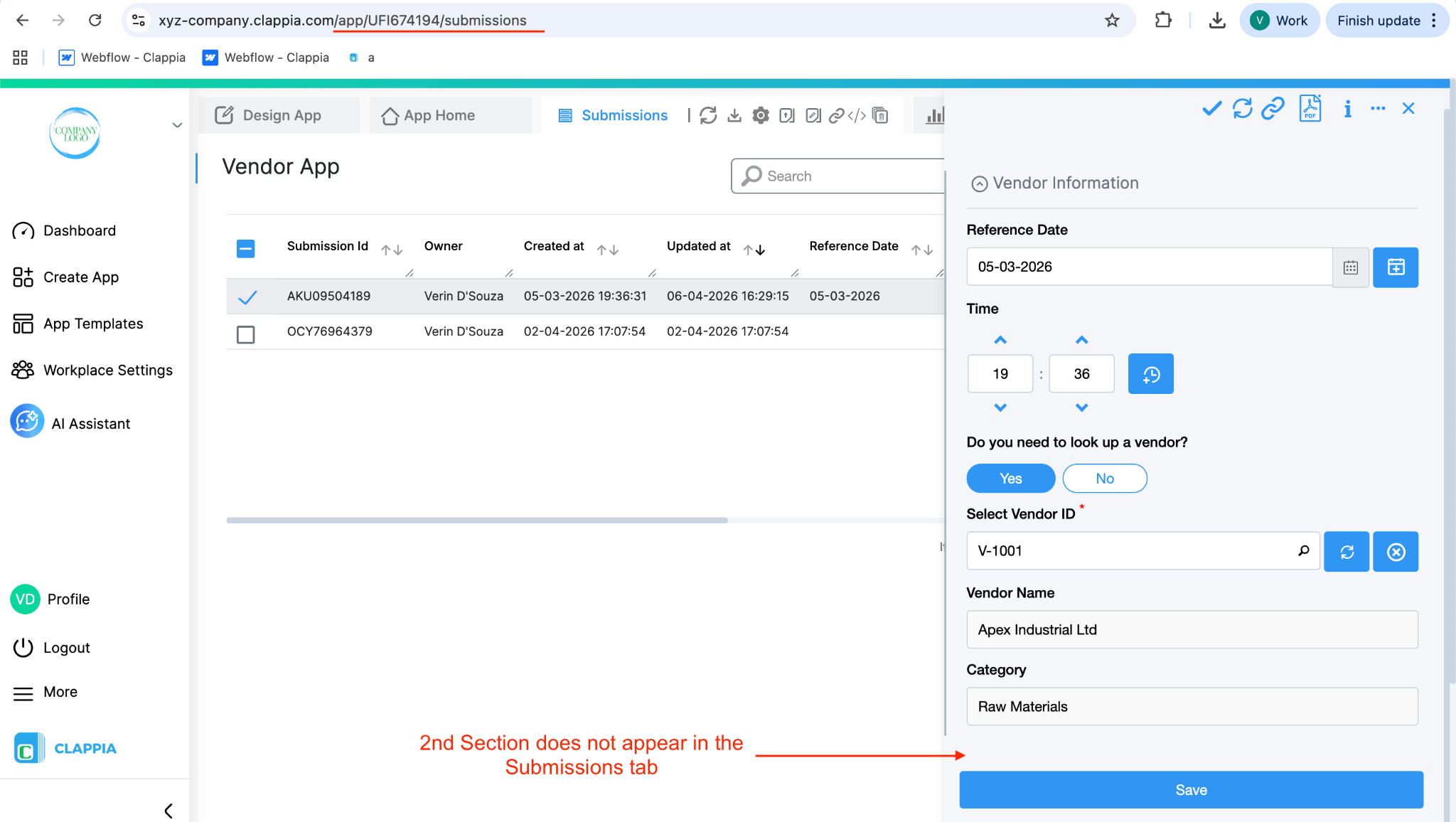Click the Save button
The image size is (1456, 822).
(x=1191, y=790)
